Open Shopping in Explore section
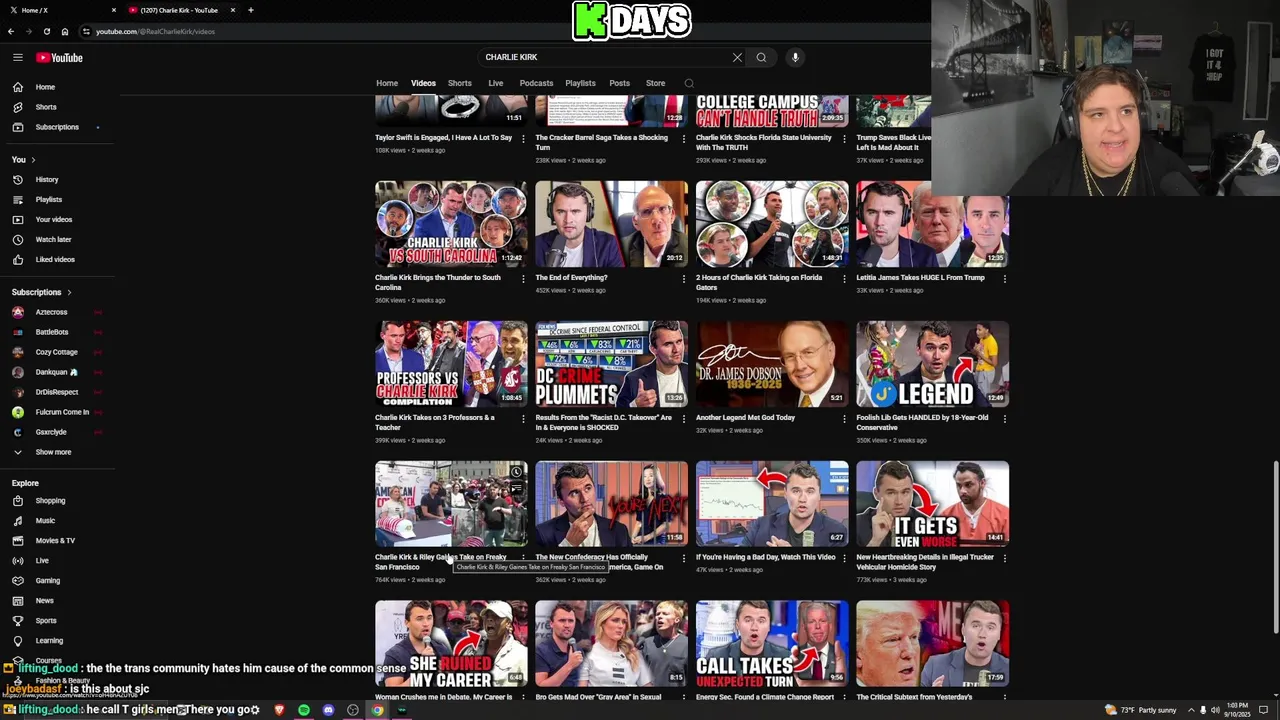The width and height of the screenshot is (1280, 720). [x=56, y=500]
